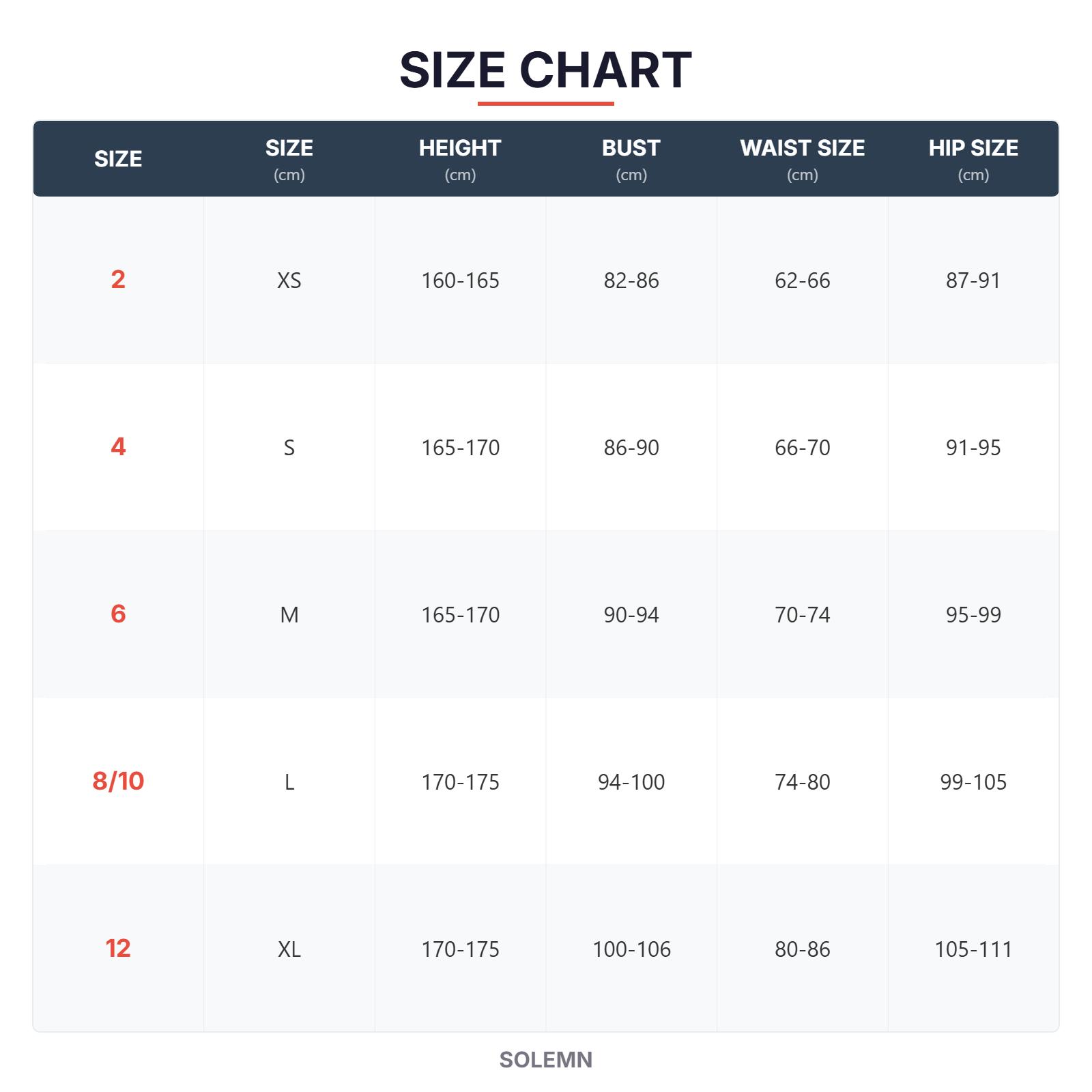Viewport: 1092px width, 1092px height.
Task: Click the 66-70 waist cell
Action: [x=802, y=448]
